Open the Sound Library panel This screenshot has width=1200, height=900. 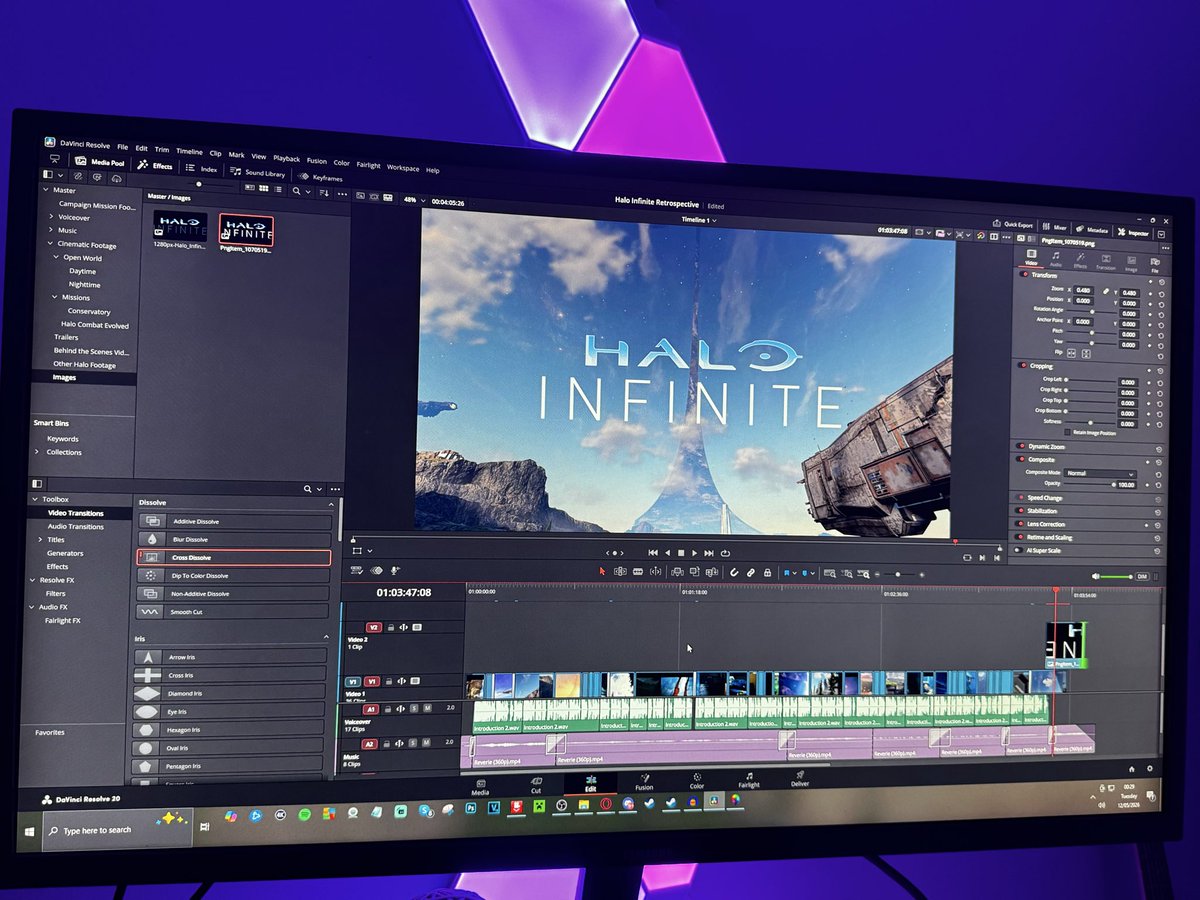258,172
